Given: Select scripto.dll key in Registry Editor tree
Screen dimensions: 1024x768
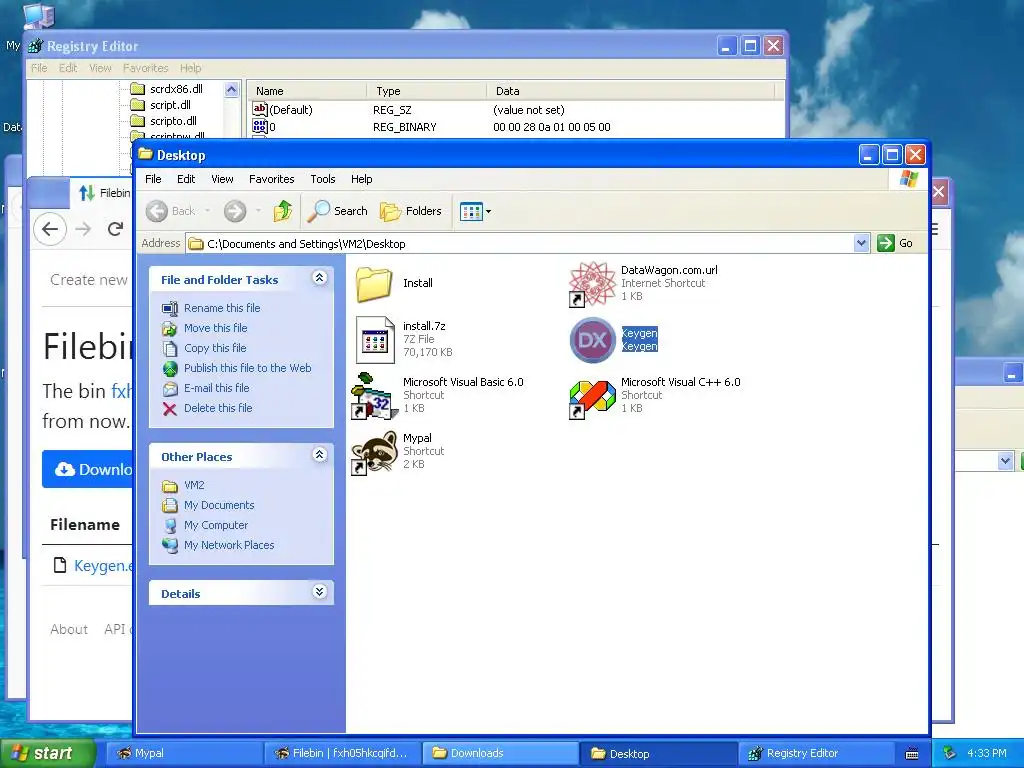Looking at the screenshot, I should coord(173,121).
